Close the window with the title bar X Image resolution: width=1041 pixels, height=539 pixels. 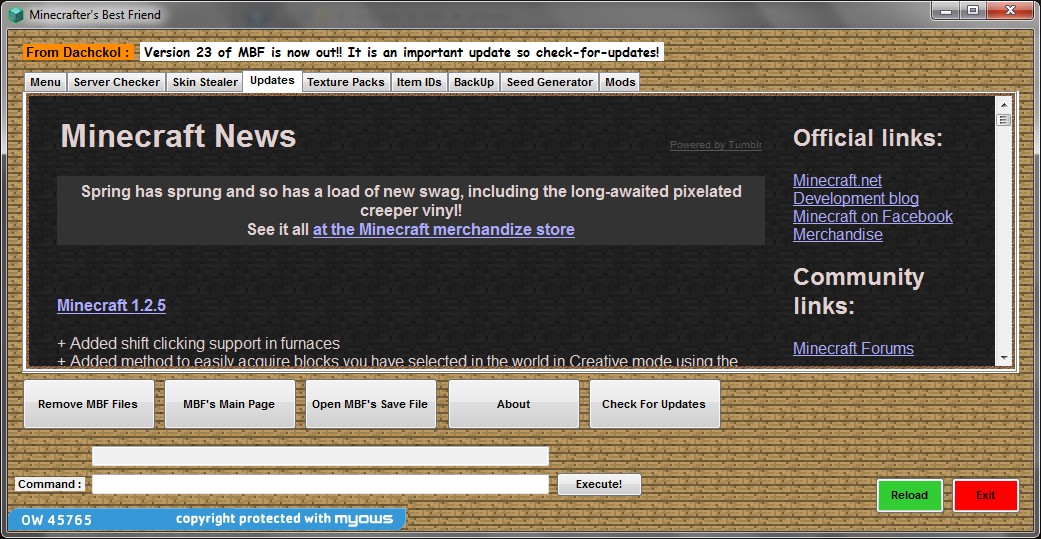[1012, 11]
